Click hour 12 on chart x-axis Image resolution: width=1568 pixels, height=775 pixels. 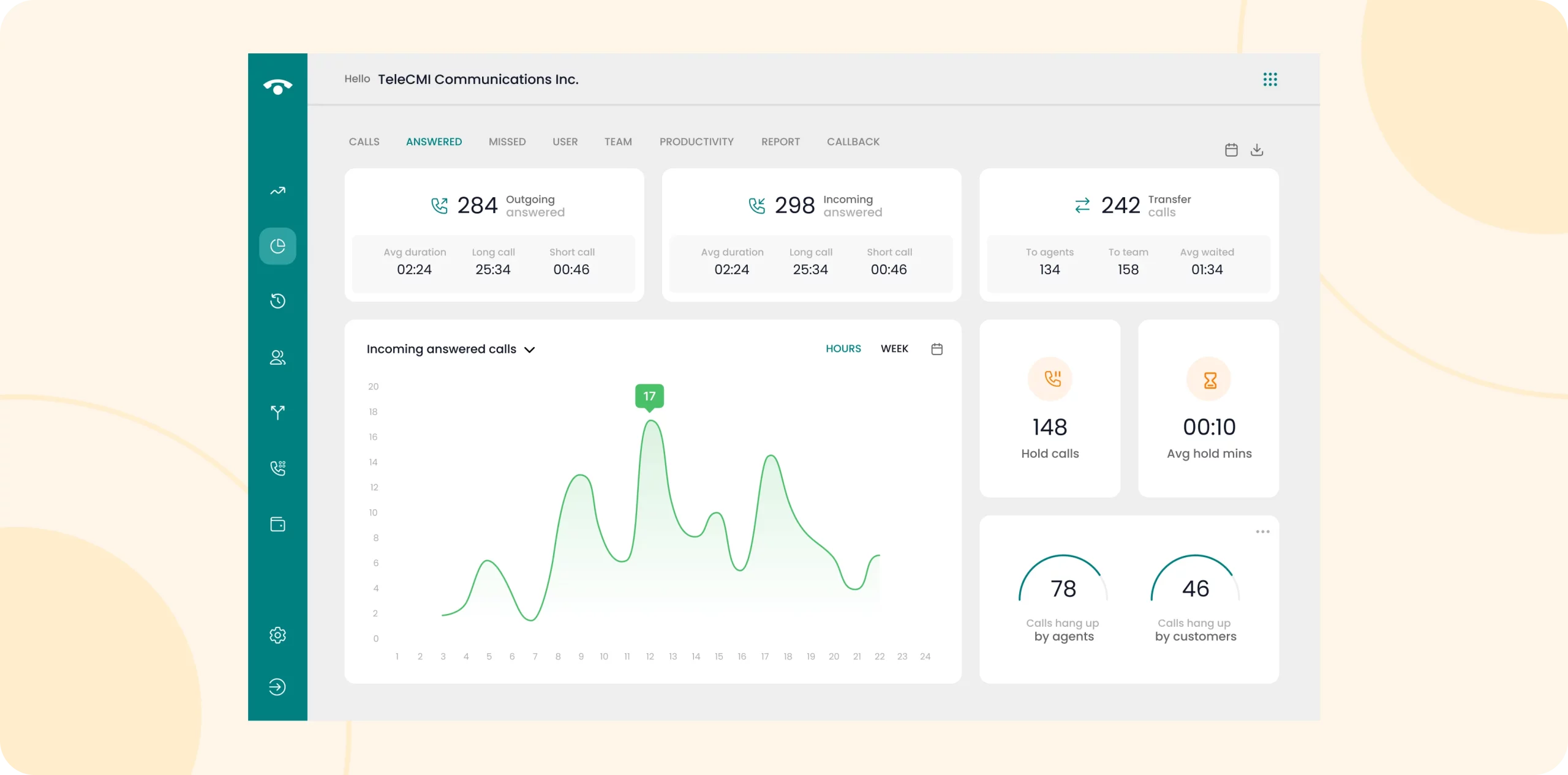[649, 656]
